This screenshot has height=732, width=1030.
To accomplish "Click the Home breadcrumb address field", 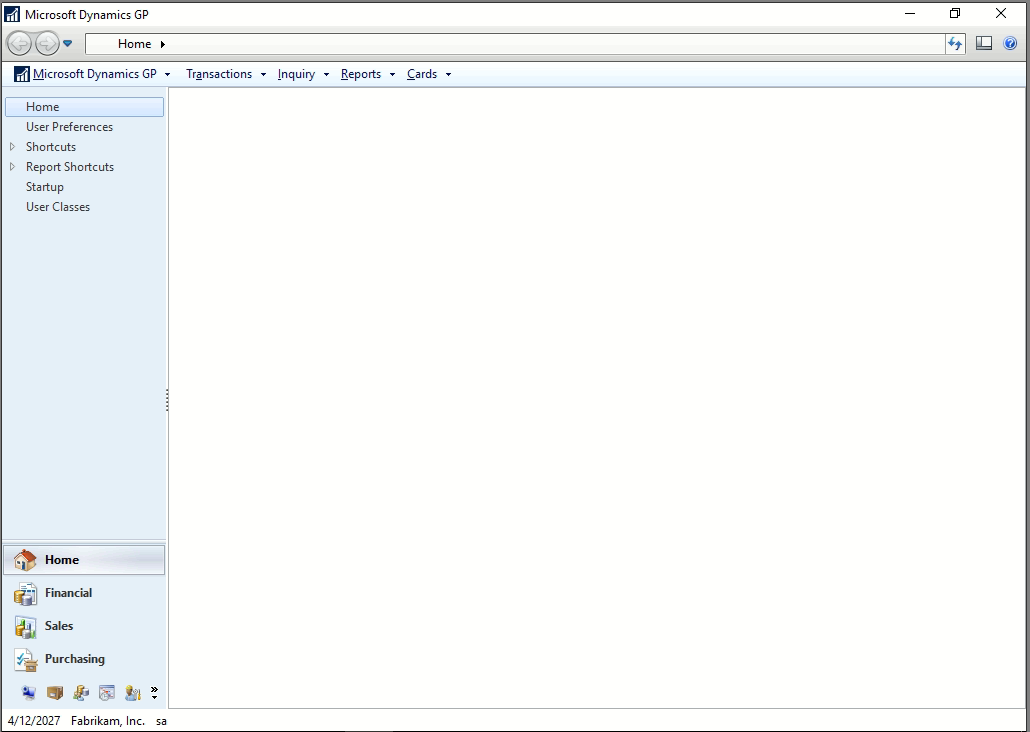I will point(500,44).
